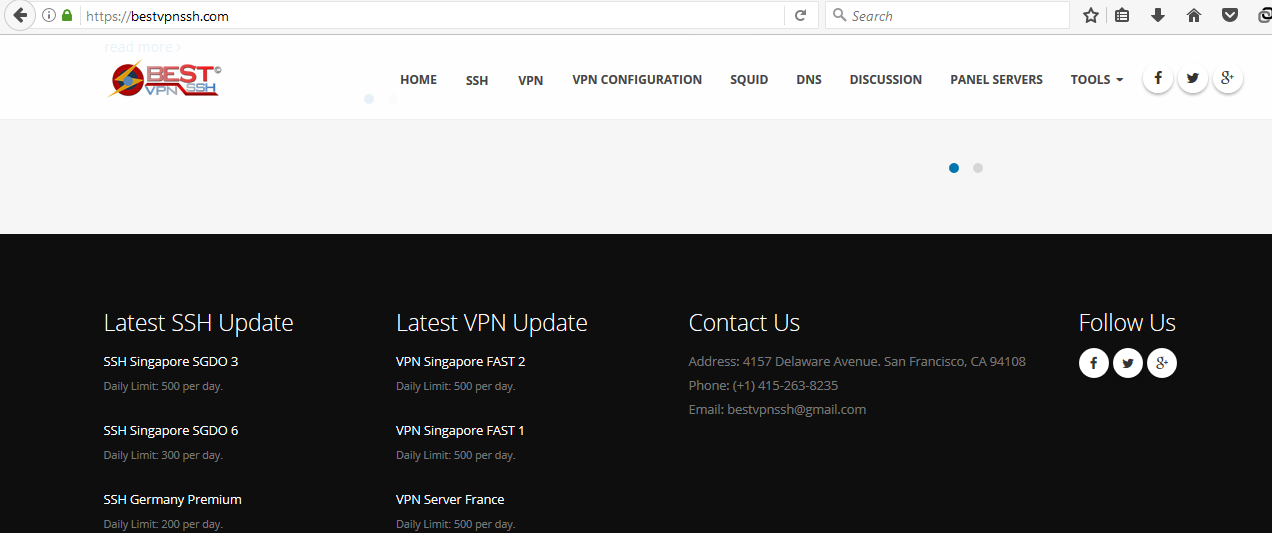Reload the page with the refresh icon

(800, 15)
